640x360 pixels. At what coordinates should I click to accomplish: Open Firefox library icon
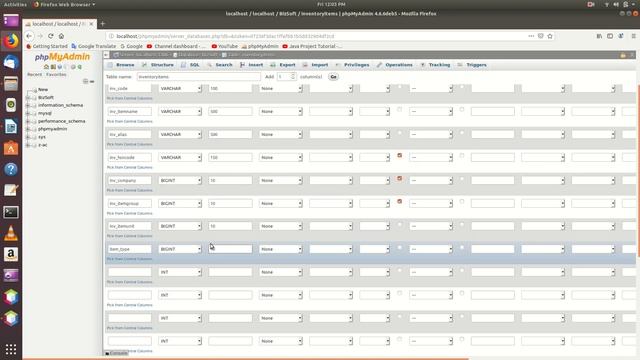coord(599,36)
